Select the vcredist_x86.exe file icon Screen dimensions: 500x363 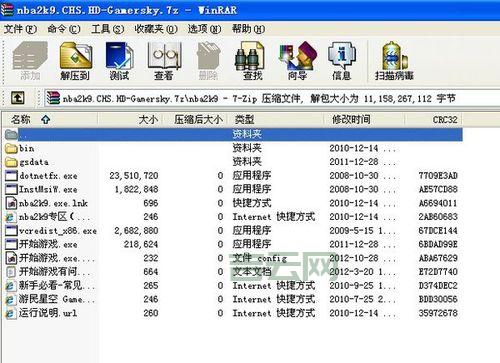point(11,231)
